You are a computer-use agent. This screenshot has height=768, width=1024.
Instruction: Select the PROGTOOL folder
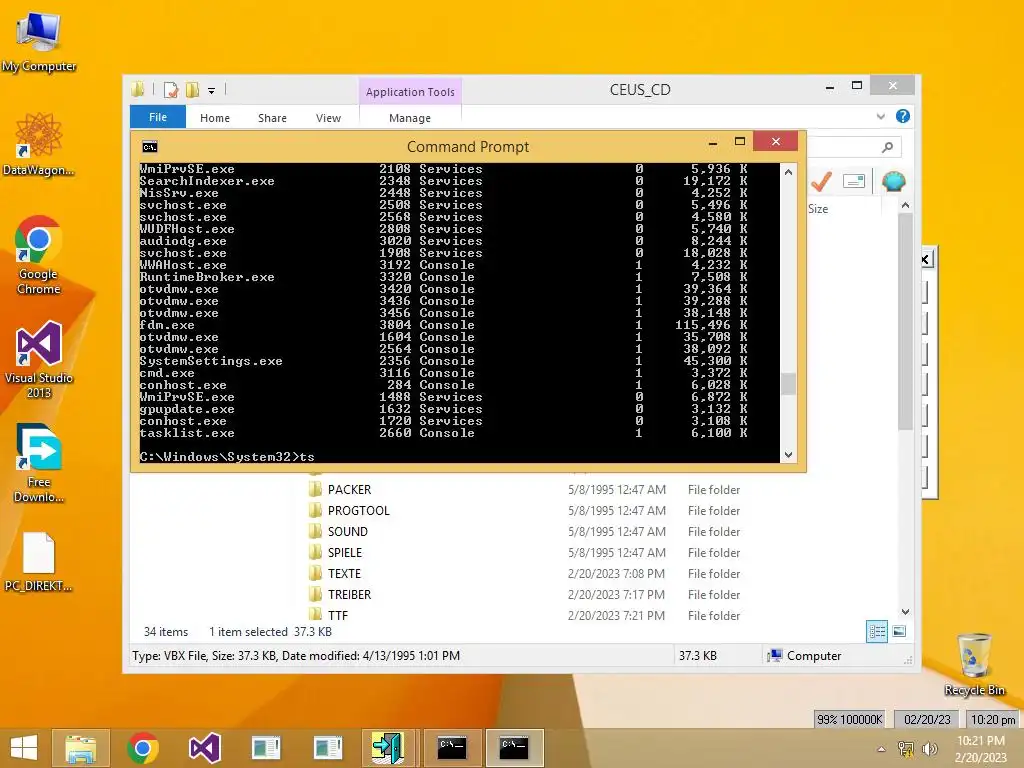[x=359, y=511]
